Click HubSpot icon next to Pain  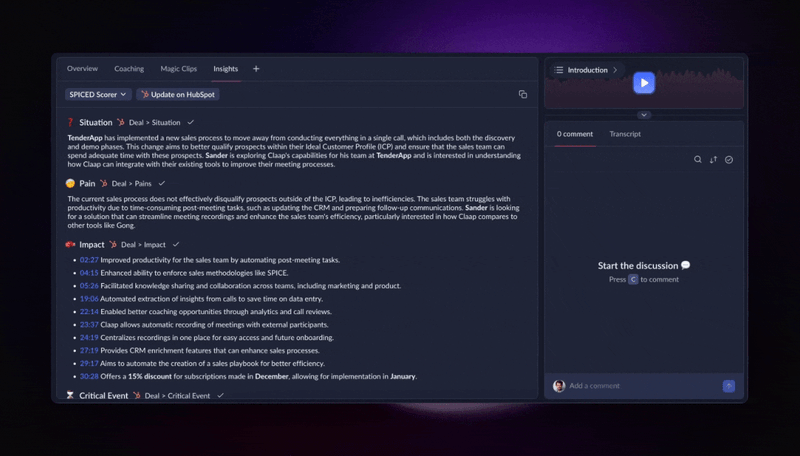pos(104,183)
